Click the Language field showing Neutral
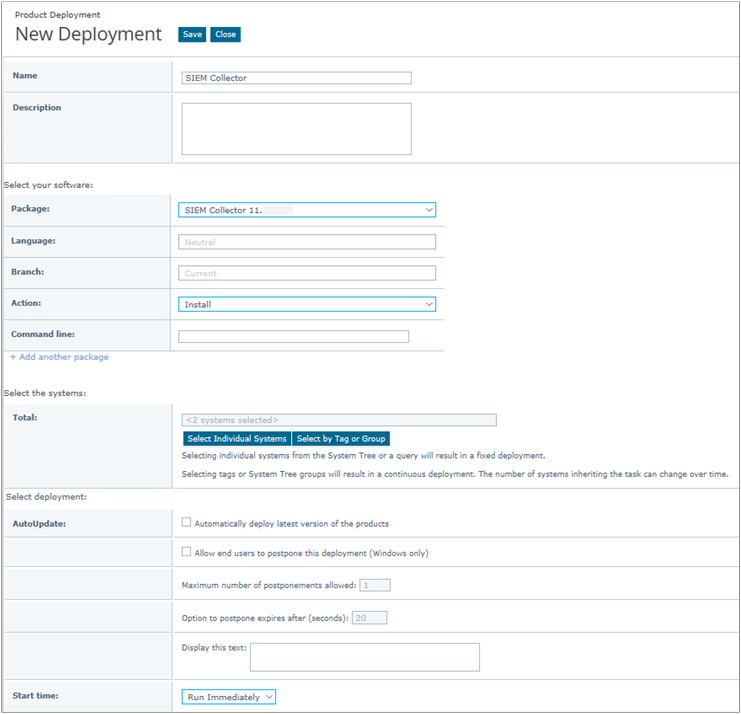 tap(307, 242)
